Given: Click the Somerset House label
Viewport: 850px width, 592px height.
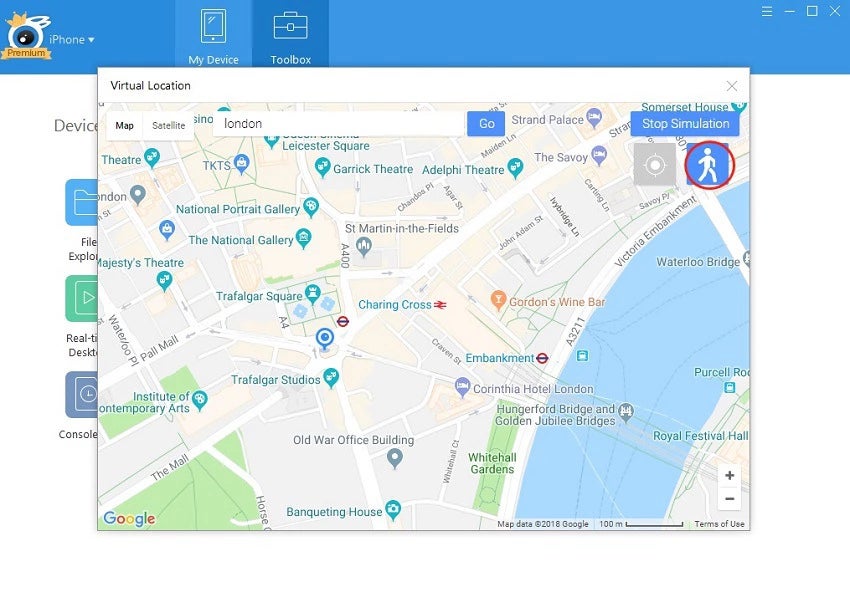Looking at the screenshot, I should click(x=685, y=107).
